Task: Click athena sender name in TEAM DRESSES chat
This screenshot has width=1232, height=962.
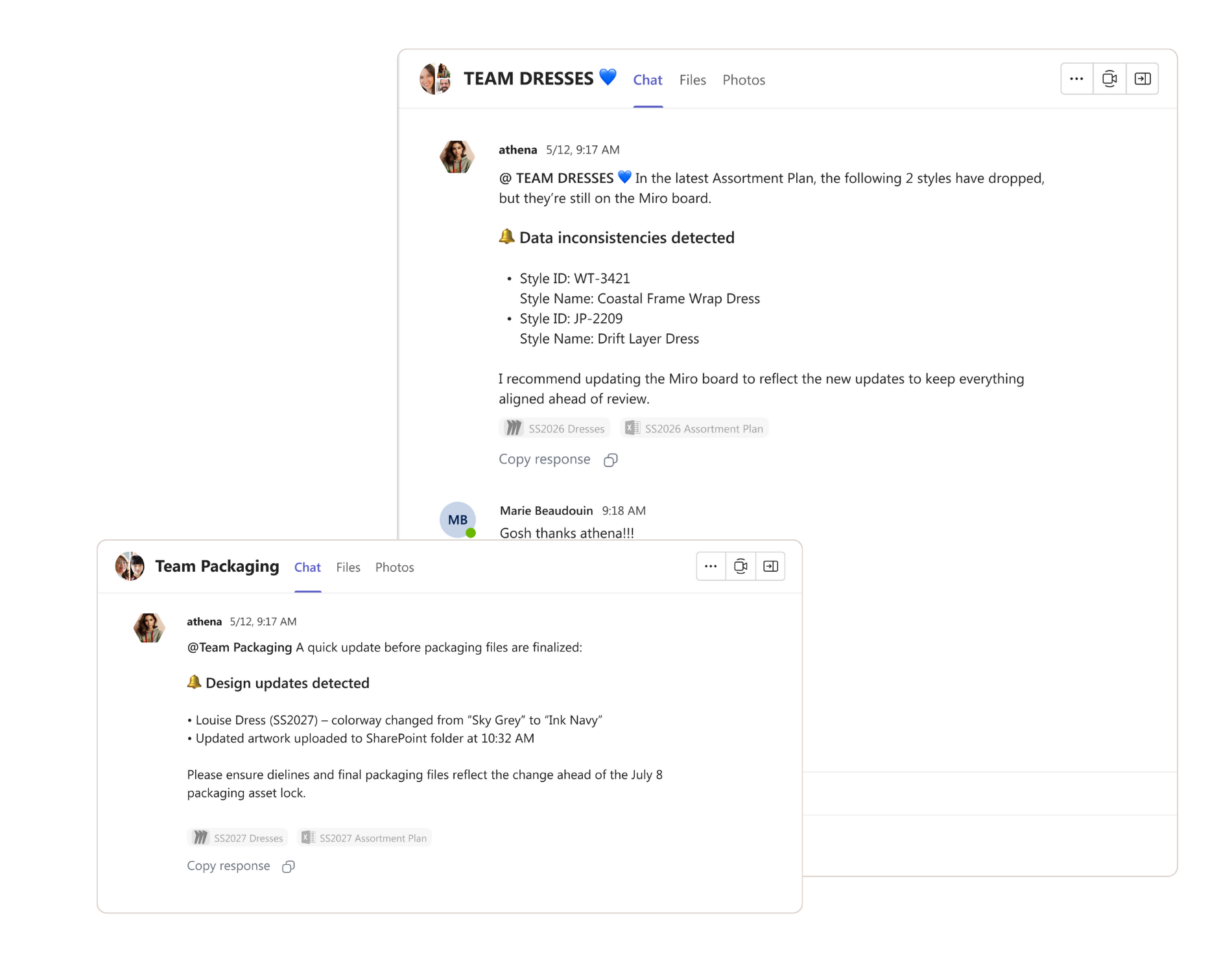Action: pyautogui.click(x=517, y=150)
